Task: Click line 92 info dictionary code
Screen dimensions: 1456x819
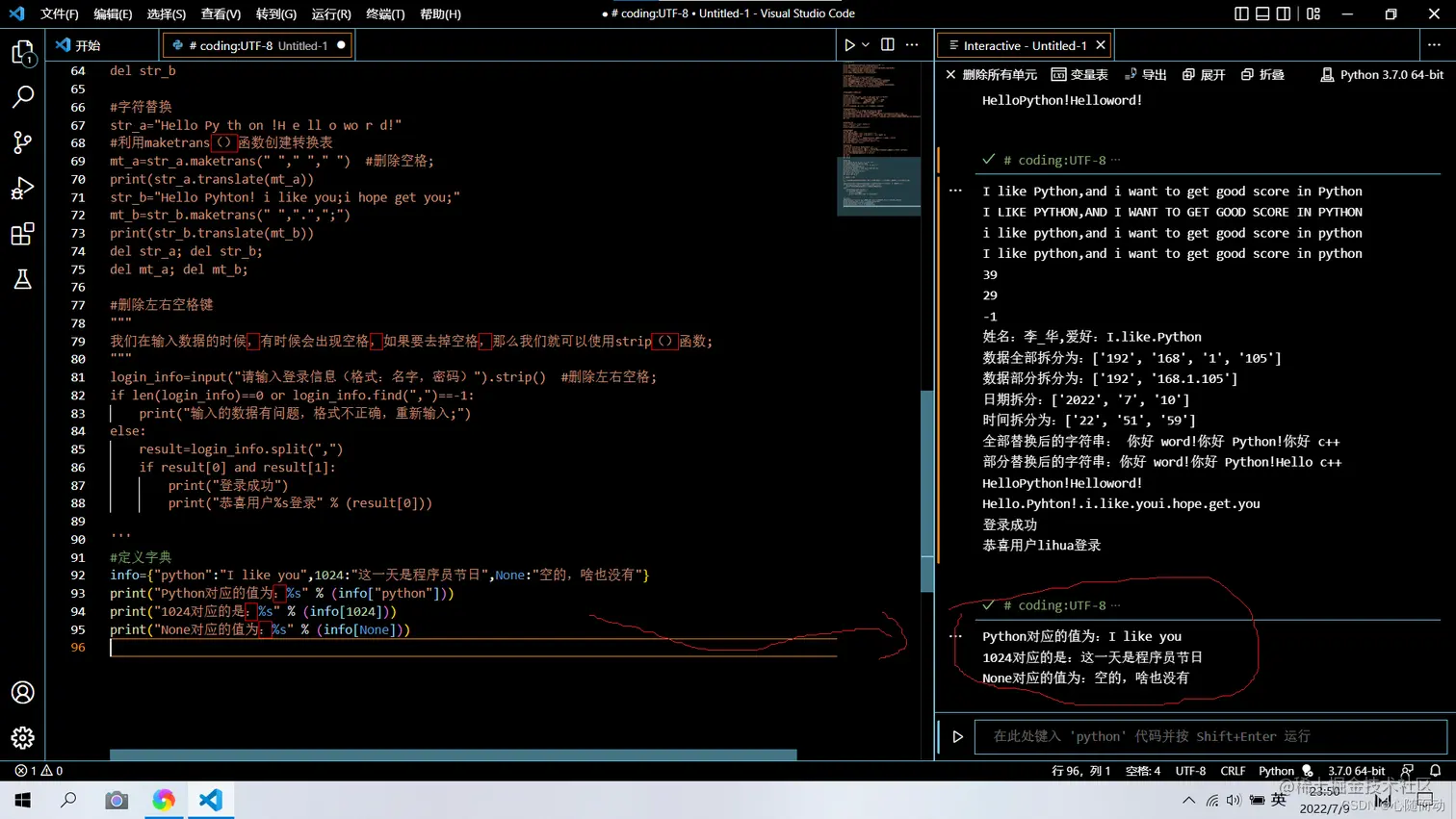Action: tap(379, 575)
